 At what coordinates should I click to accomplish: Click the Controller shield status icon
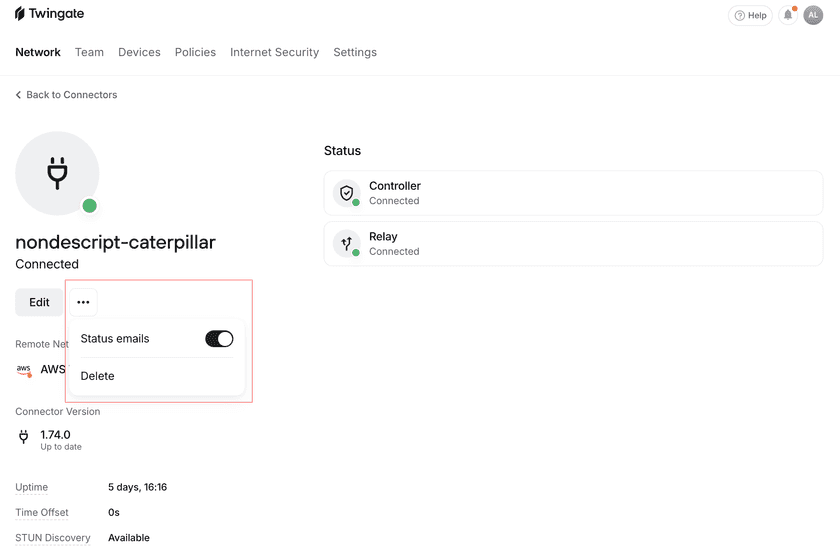click(x=347, y=193)
